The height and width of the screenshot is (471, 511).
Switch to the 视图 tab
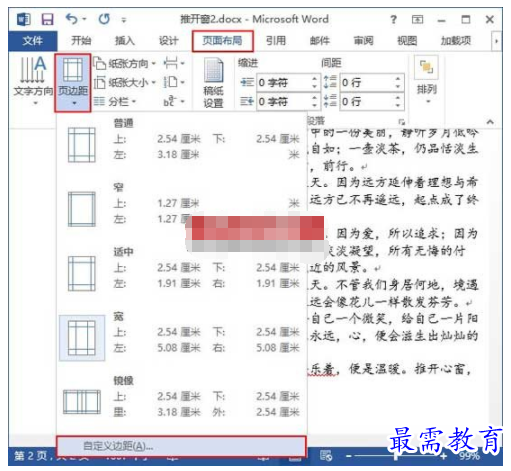(407, 41)
